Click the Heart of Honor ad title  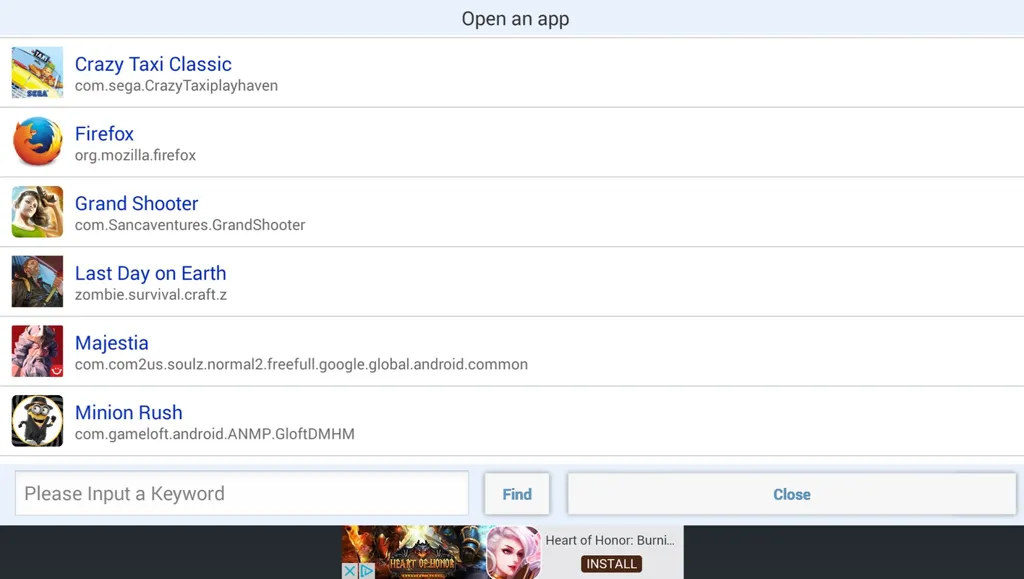pyautogui.click(x=610, y=540)
